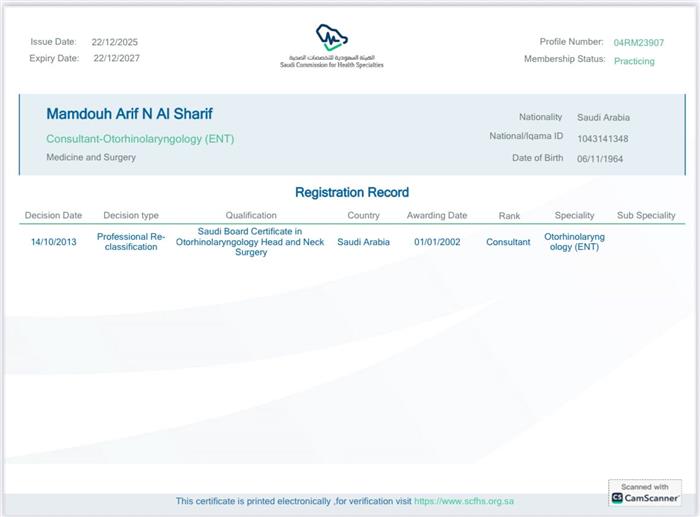Click the Expiry Date value 22/12/2027

pos(115,58)
